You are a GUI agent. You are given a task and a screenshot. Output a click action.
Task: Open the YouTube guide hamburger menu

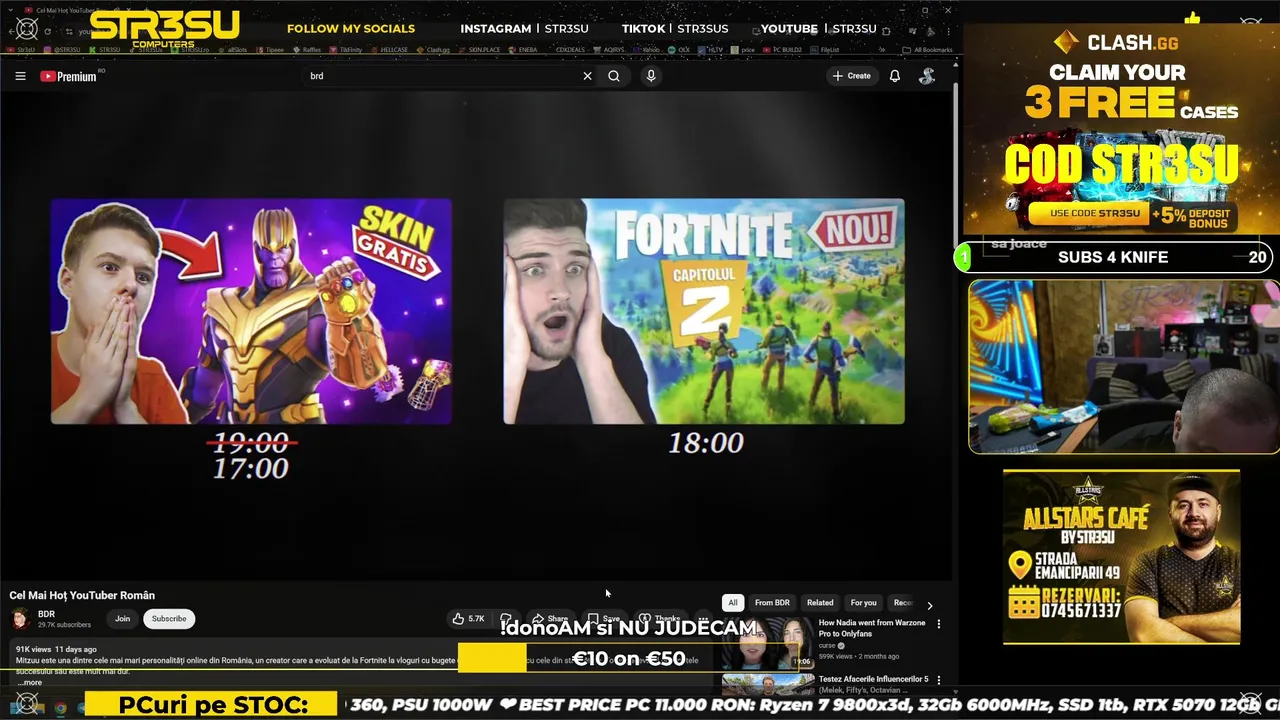pyautogui.click(x=20, y=76)
